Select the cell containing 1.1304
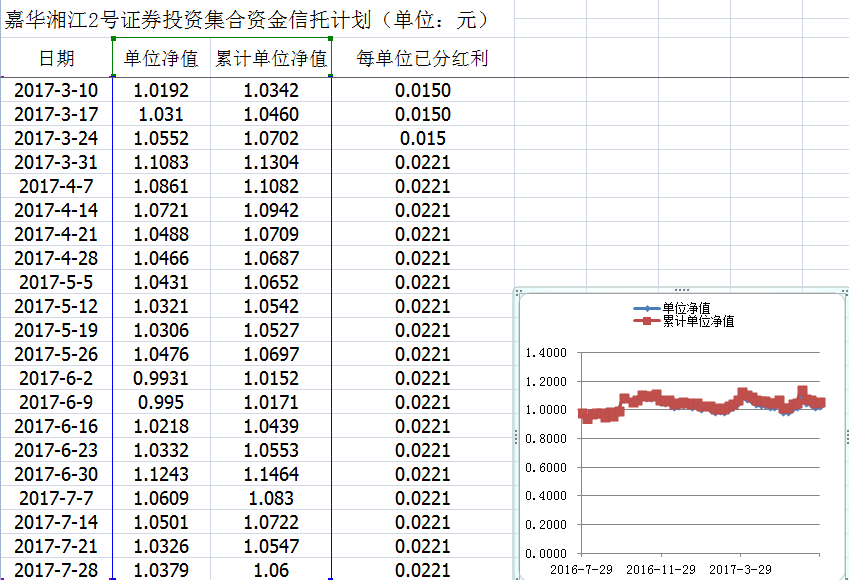This screenshot has height=580, width=849. coord(272,163)
